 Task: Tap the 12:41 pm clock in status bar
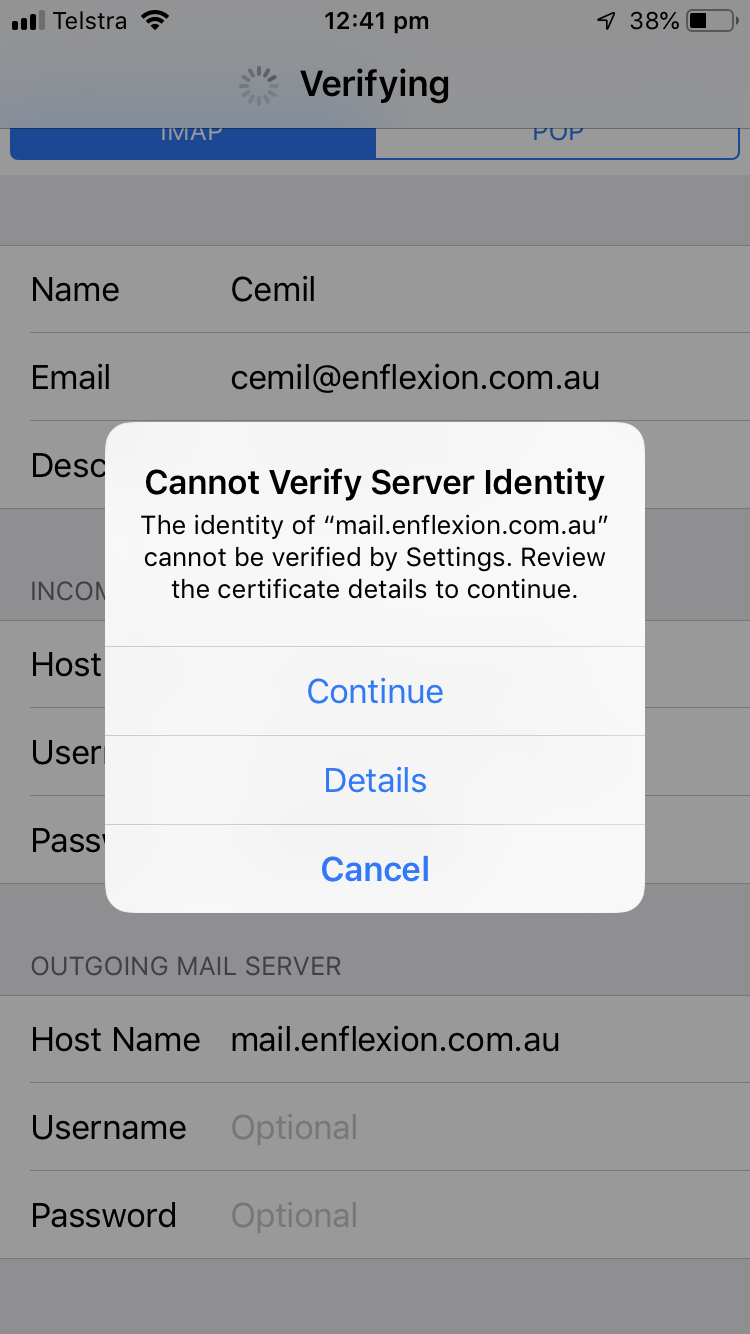376,21
